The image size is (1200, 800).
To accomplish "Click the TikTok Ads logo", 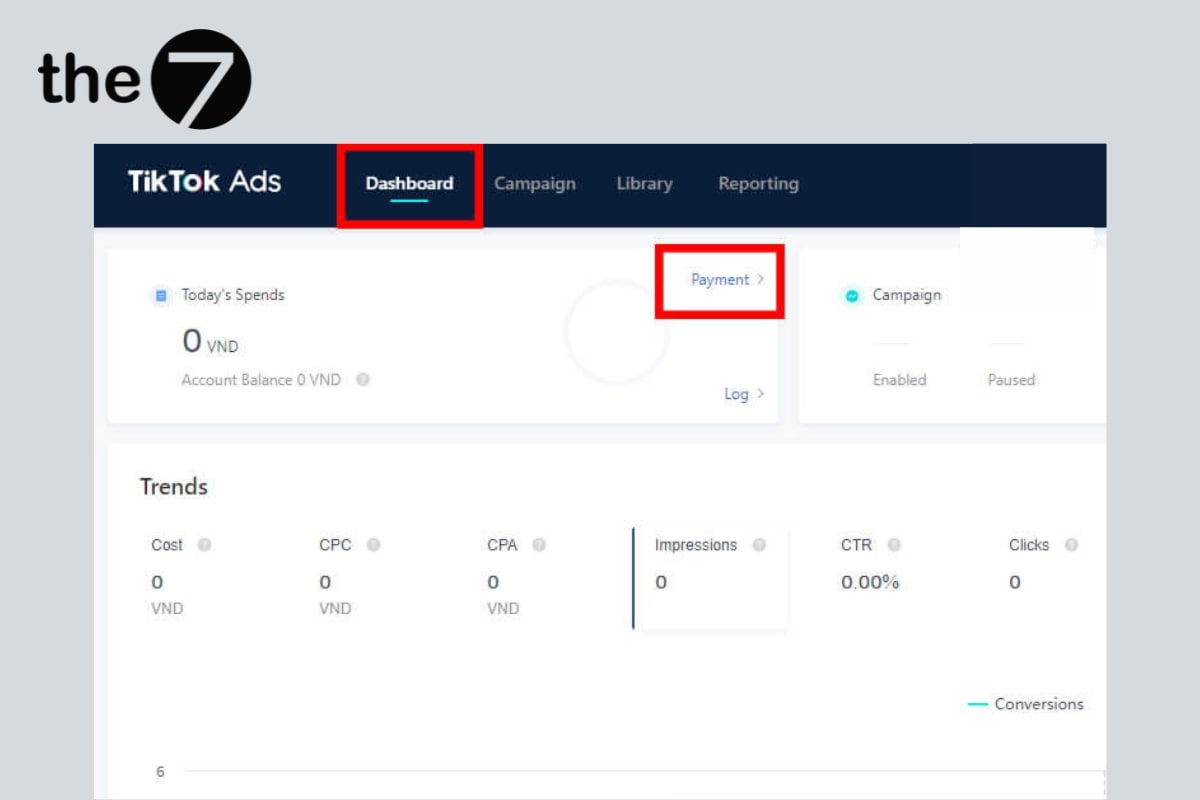I will pos(204,182).
